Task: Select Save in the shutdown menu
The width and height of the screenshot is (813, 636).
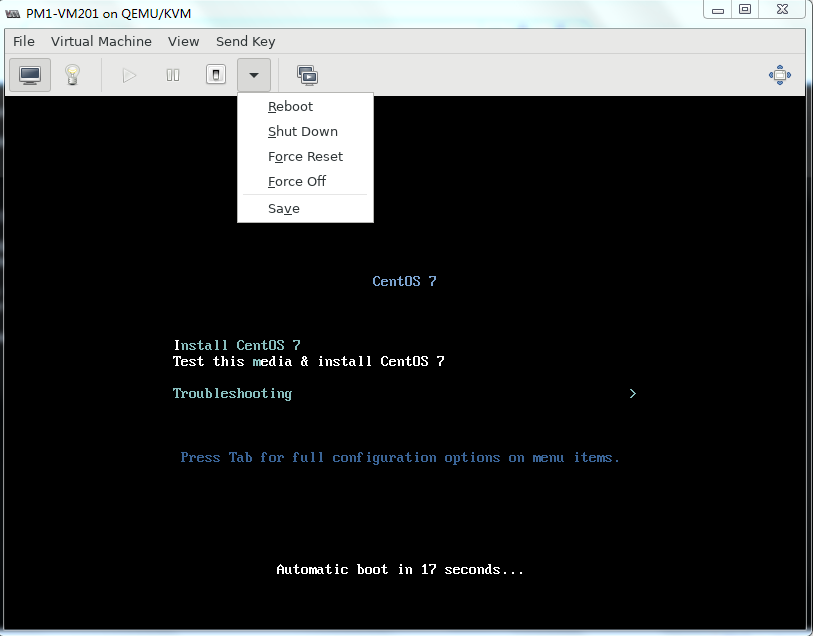Action: pyautogui.click(x=305, y=208)
